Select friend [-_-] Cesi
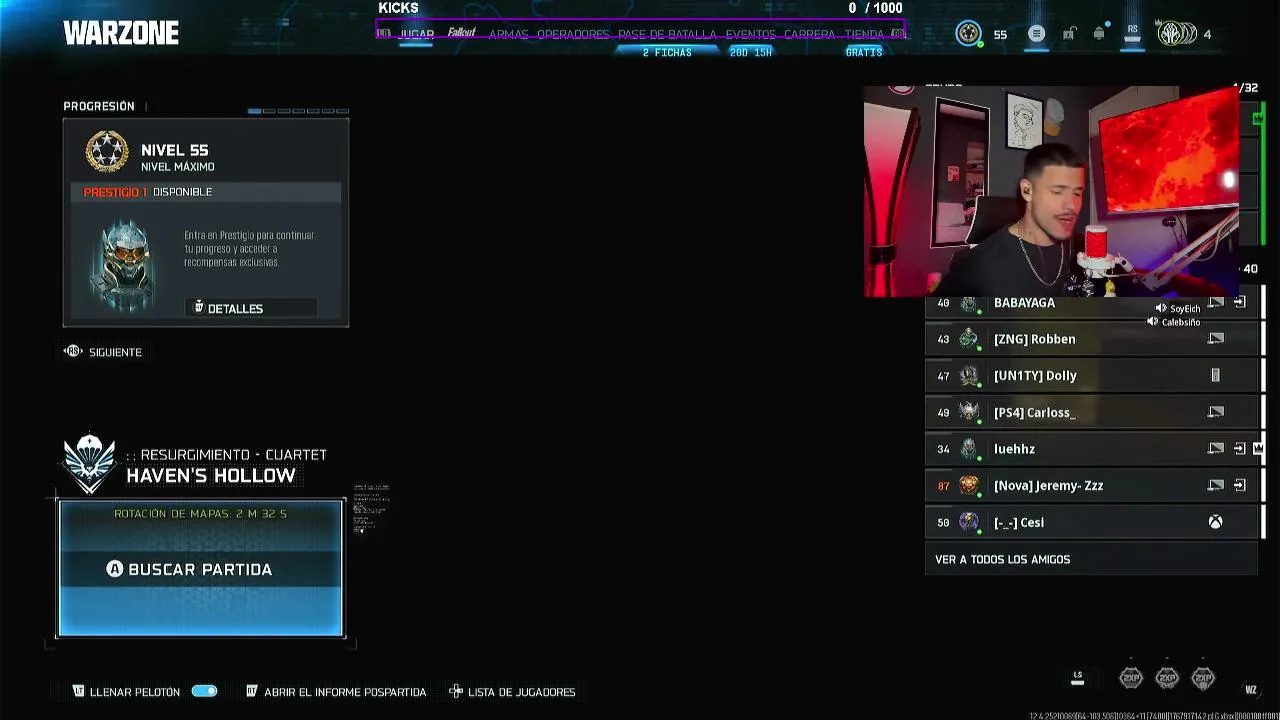 point(1091,522)
